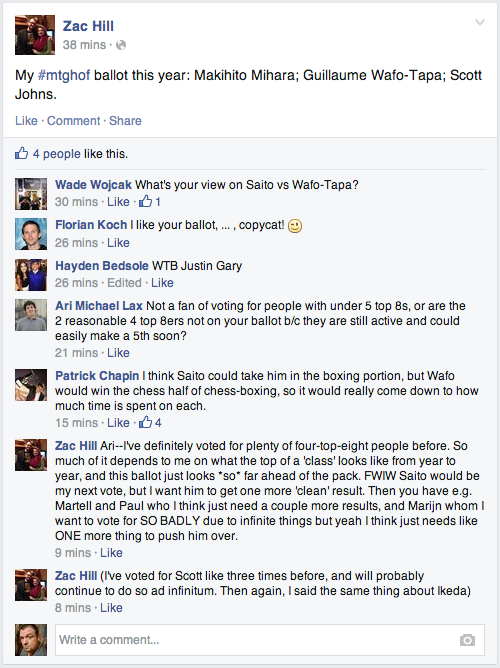Image resolution: width=500 pixels, height=668 pixels.
Task: Click the thumbs-up icon beside '4 people'
Action: [x=22, y=153]
